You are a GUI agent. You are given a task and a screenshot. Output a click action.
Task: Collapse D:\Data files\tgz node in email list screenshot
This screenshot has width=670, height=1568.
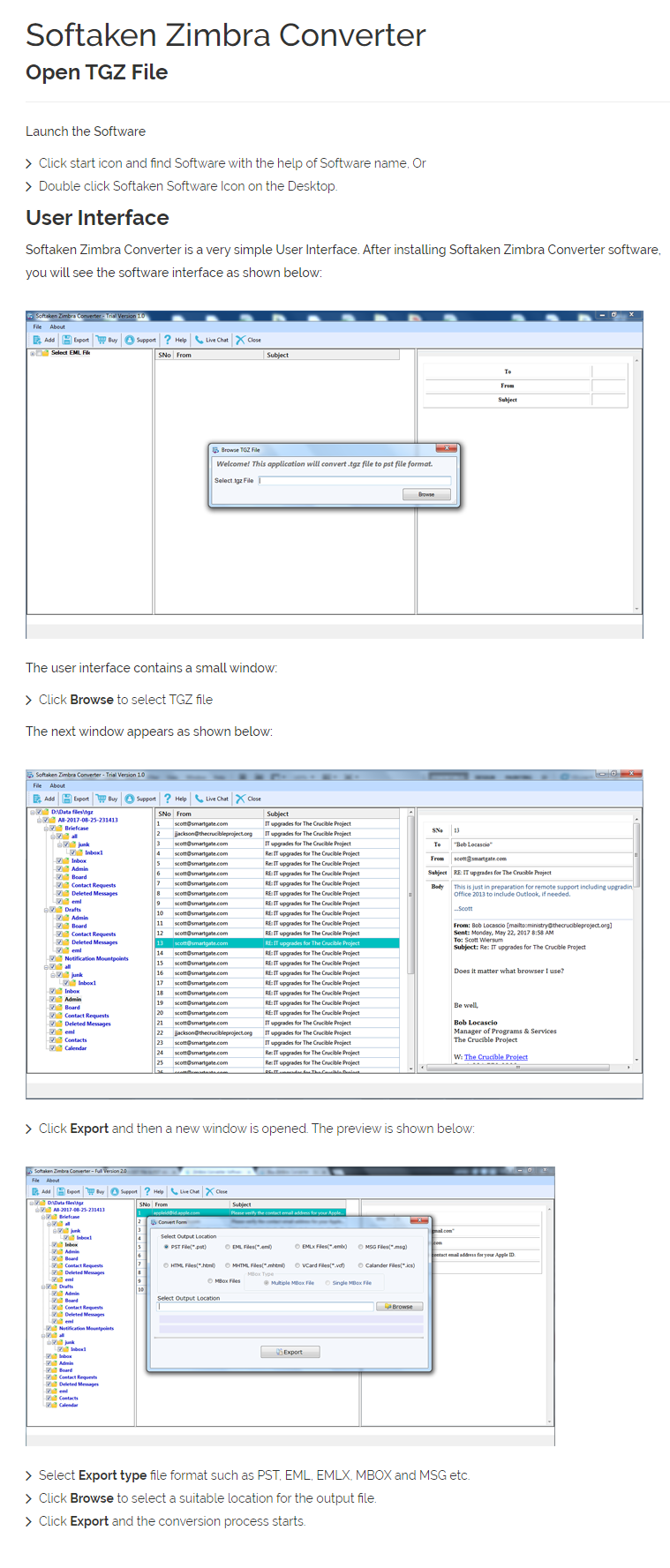coord(33,812)
